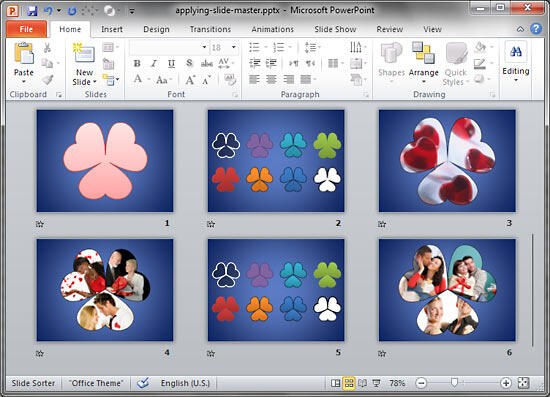Toggle Italic formatting
This screenshot has height=397, width=550.
tap(154, 63)
